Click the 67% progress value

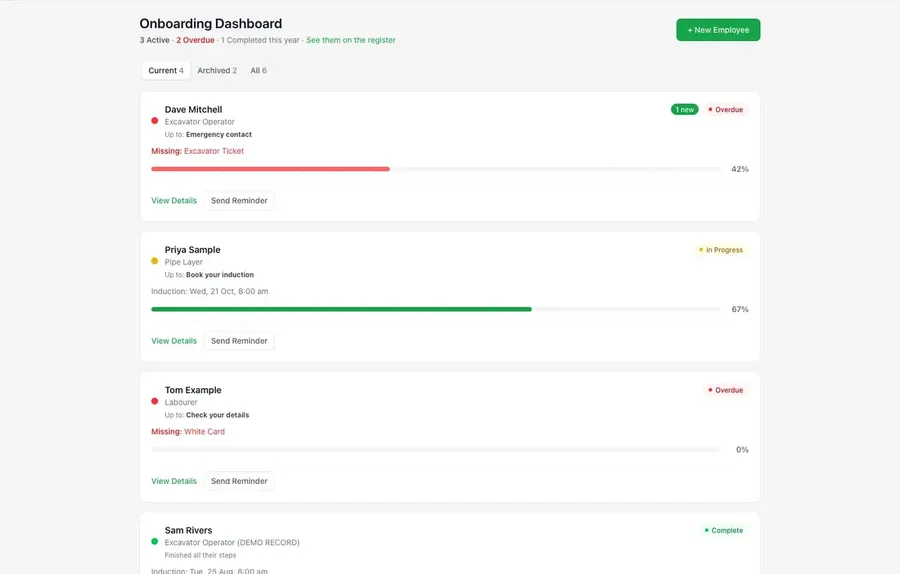740,309
